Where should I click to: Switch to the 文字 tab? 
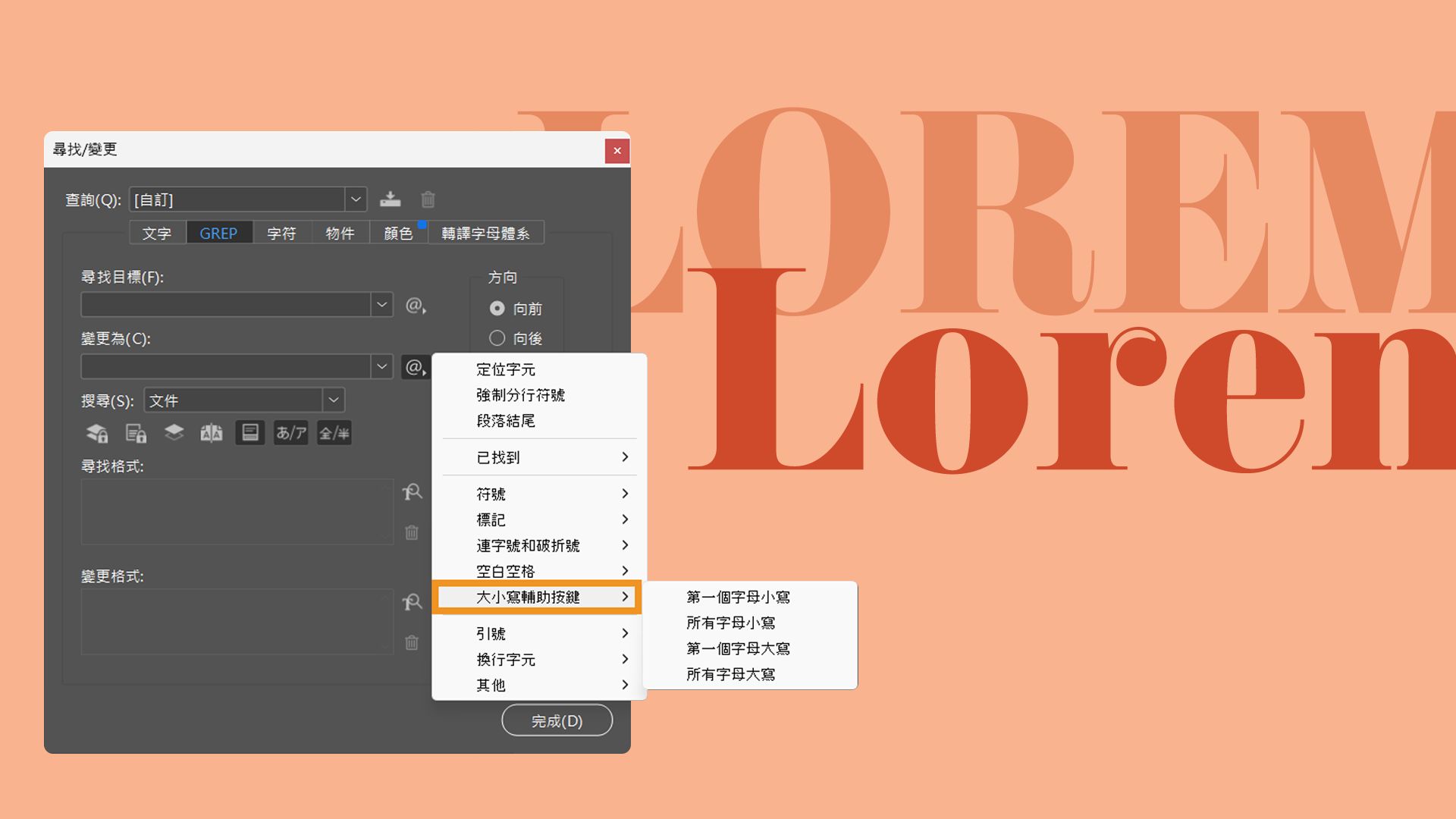157,234
